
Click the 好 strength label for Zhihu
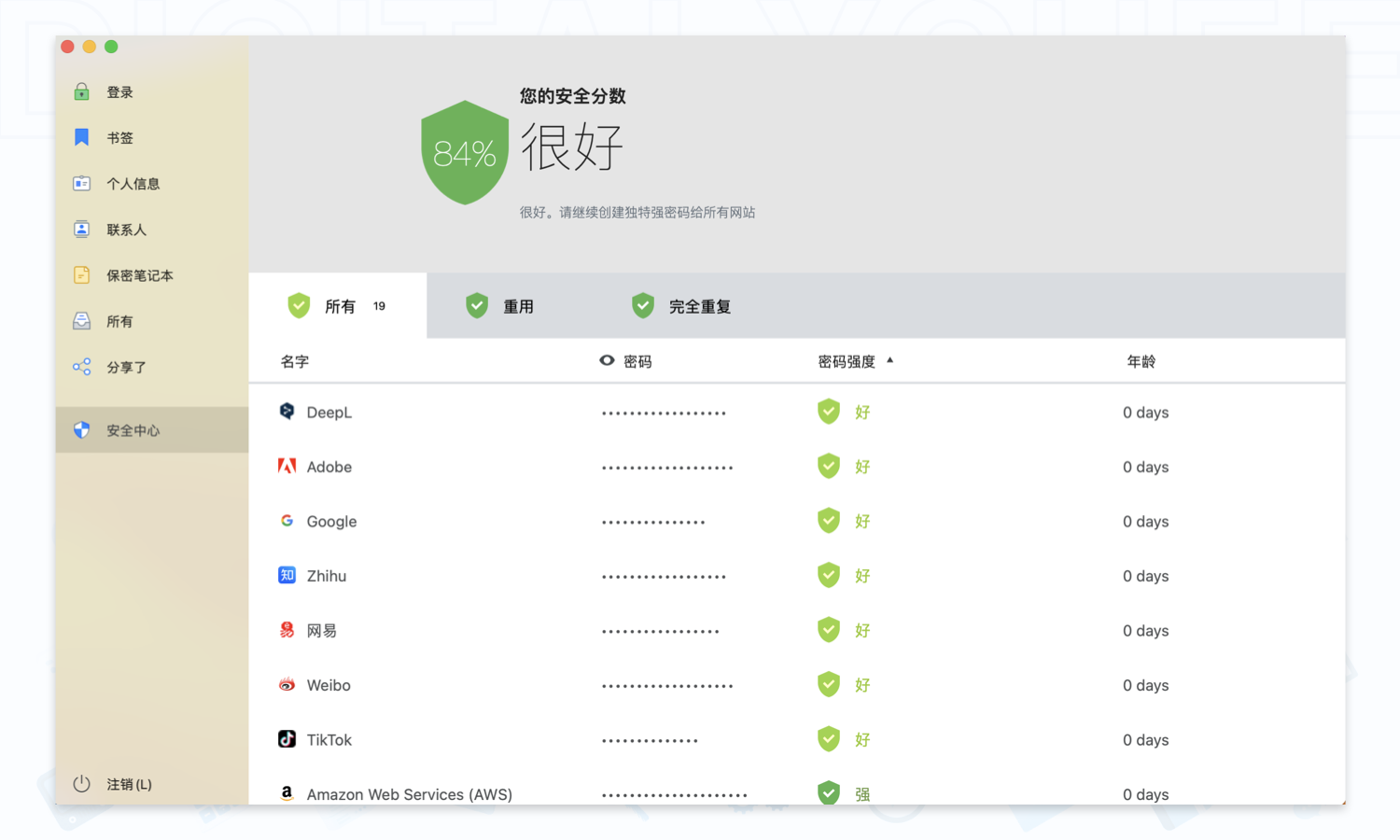tap(862, 576)
